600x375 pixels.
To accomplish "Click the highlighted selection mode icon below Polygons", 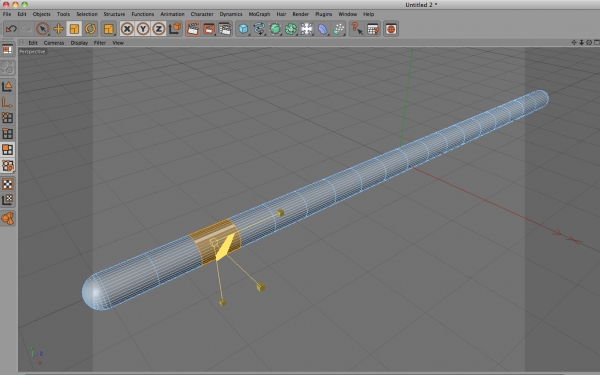I will (7, 165).
